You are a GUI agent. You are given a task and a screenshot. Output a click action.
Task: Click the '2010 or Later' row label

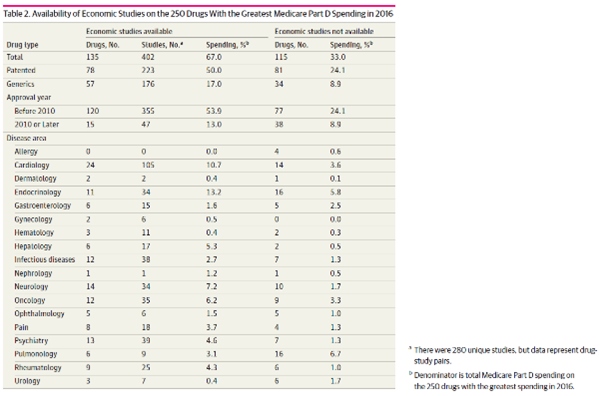pyautogui.click(x=37, y=124)
